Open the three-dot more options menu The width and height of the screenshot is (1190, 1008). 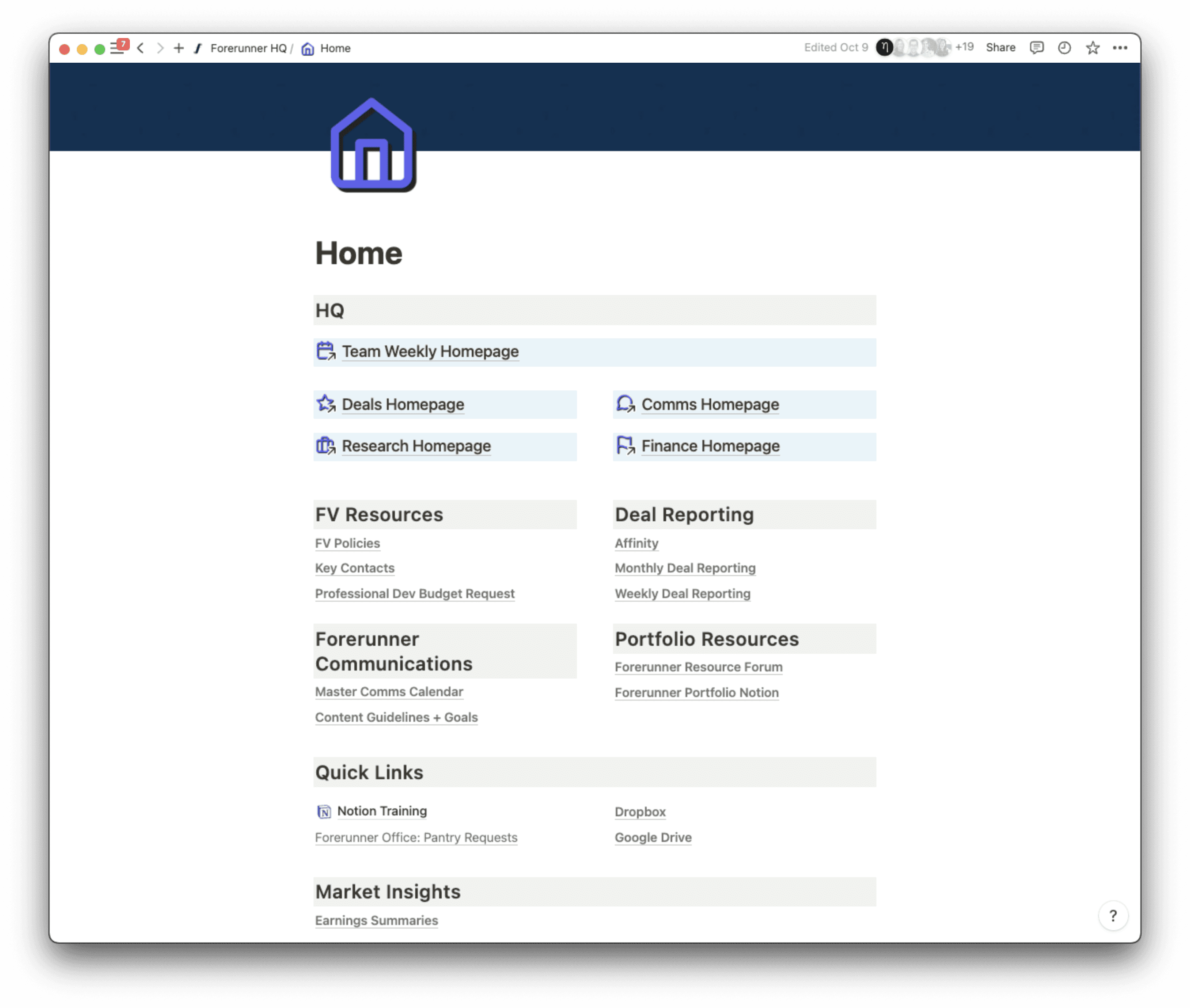tap(1120, 48)
